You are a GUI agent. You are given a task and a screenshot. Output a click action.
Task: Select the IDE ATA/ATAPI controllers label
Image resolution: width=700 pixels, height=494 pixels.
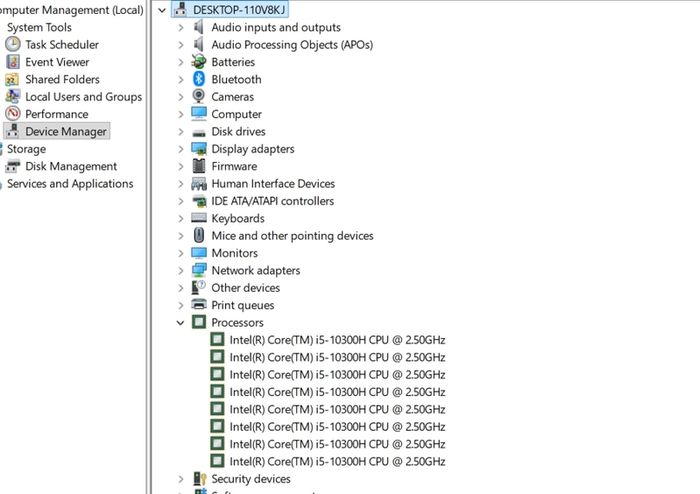(272, 201)
